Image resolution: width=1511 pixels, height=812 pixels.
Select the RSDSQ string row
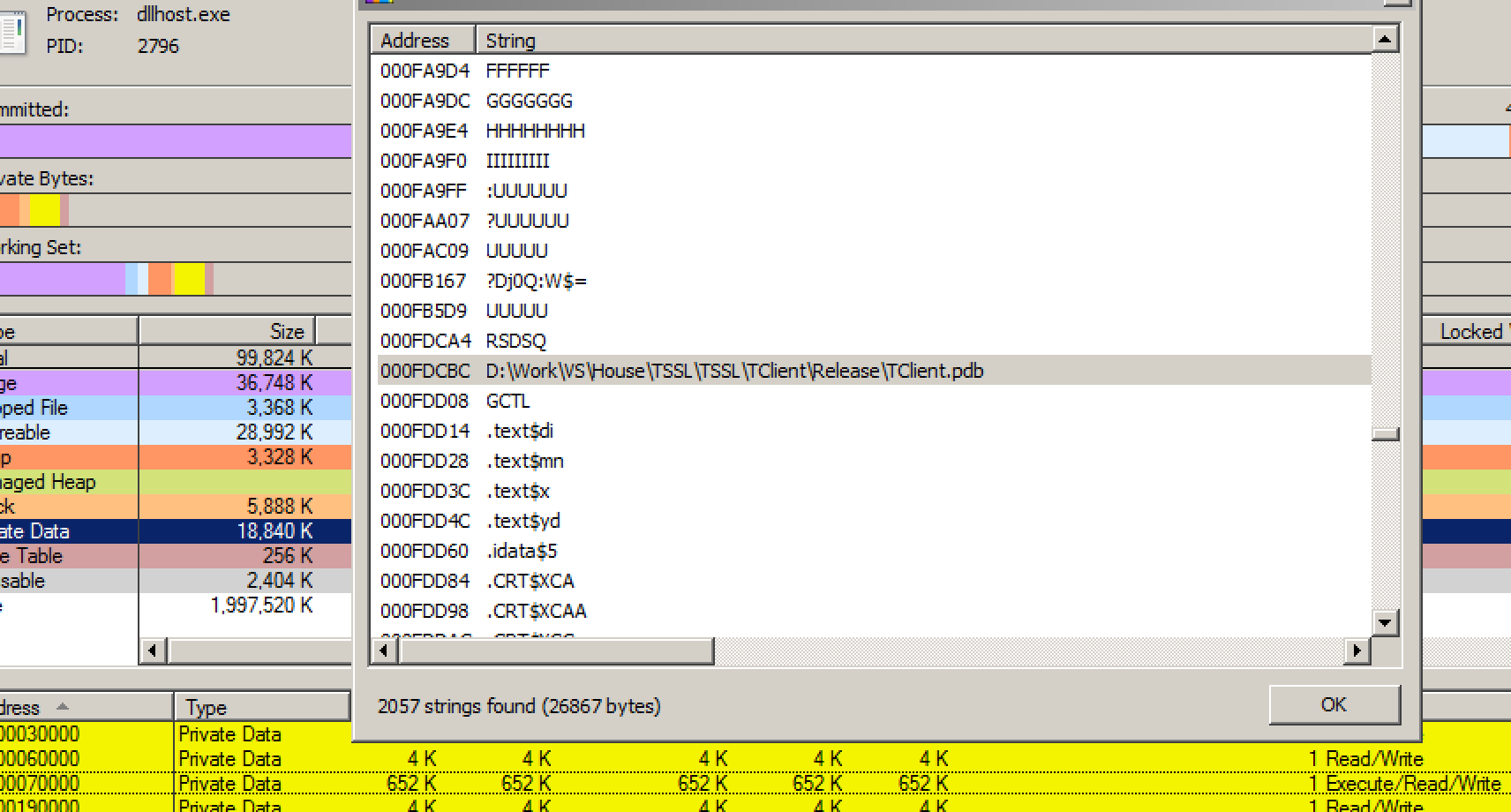[516, 341]
